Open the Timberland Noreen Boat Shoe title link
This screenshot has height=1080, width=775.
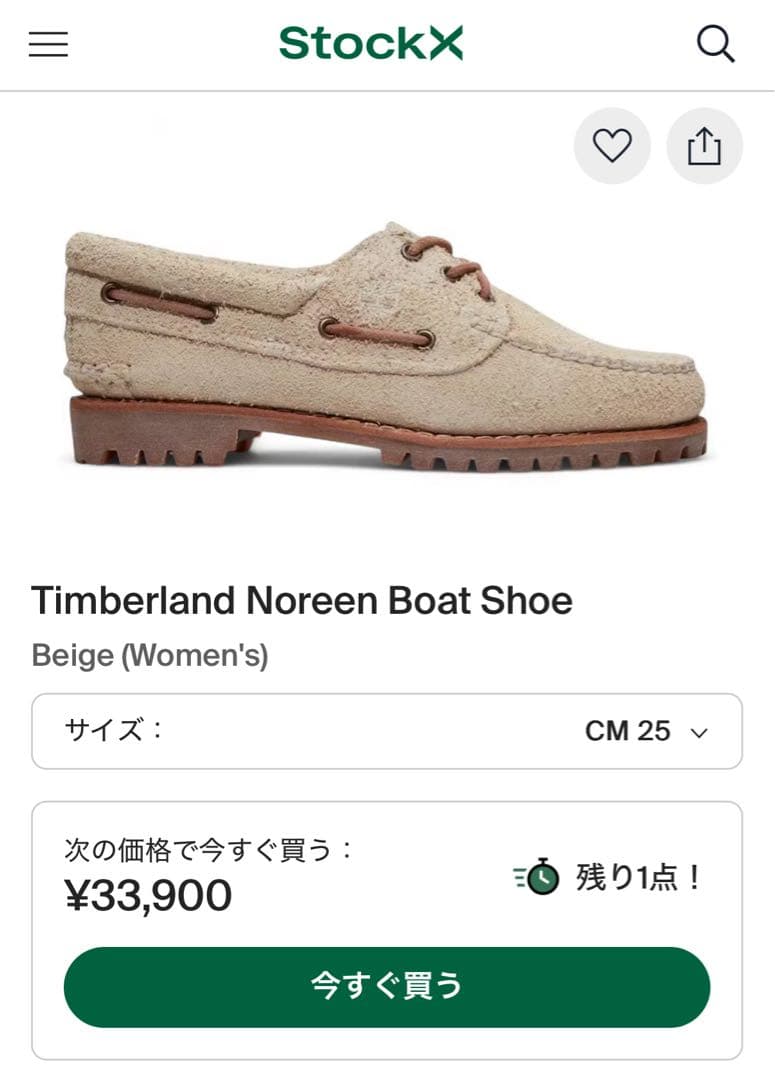coord(301,601)
